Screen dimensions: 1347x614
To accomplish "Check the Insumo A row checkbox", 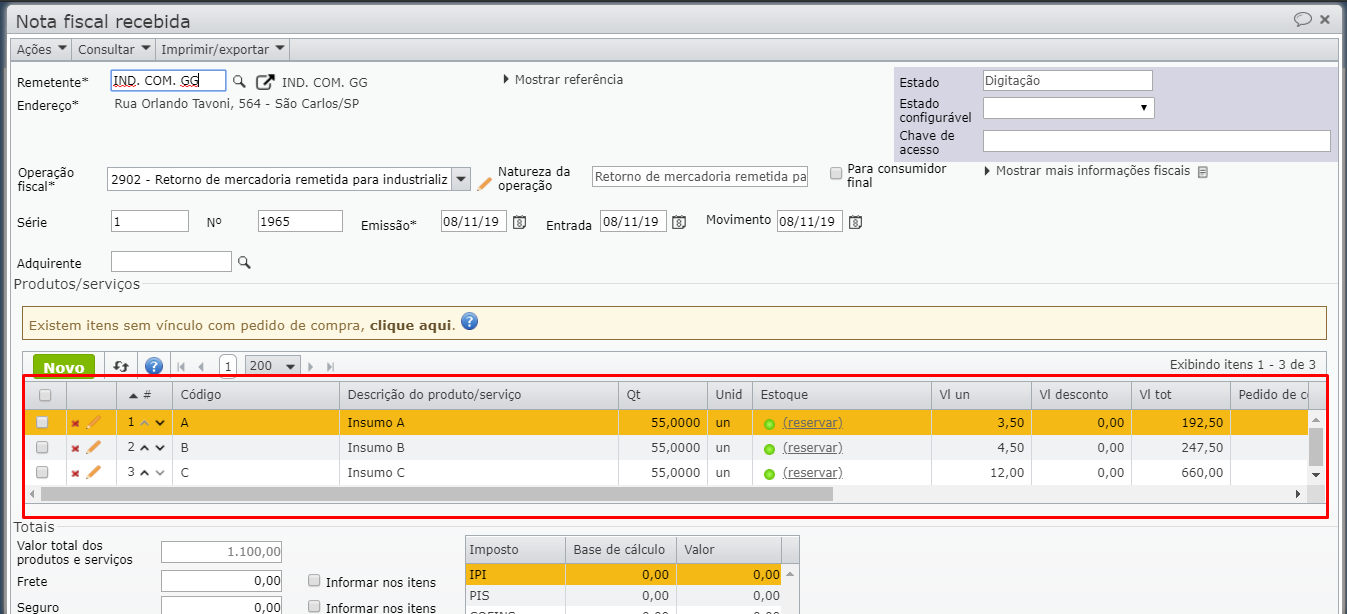I will pos(42,422).
